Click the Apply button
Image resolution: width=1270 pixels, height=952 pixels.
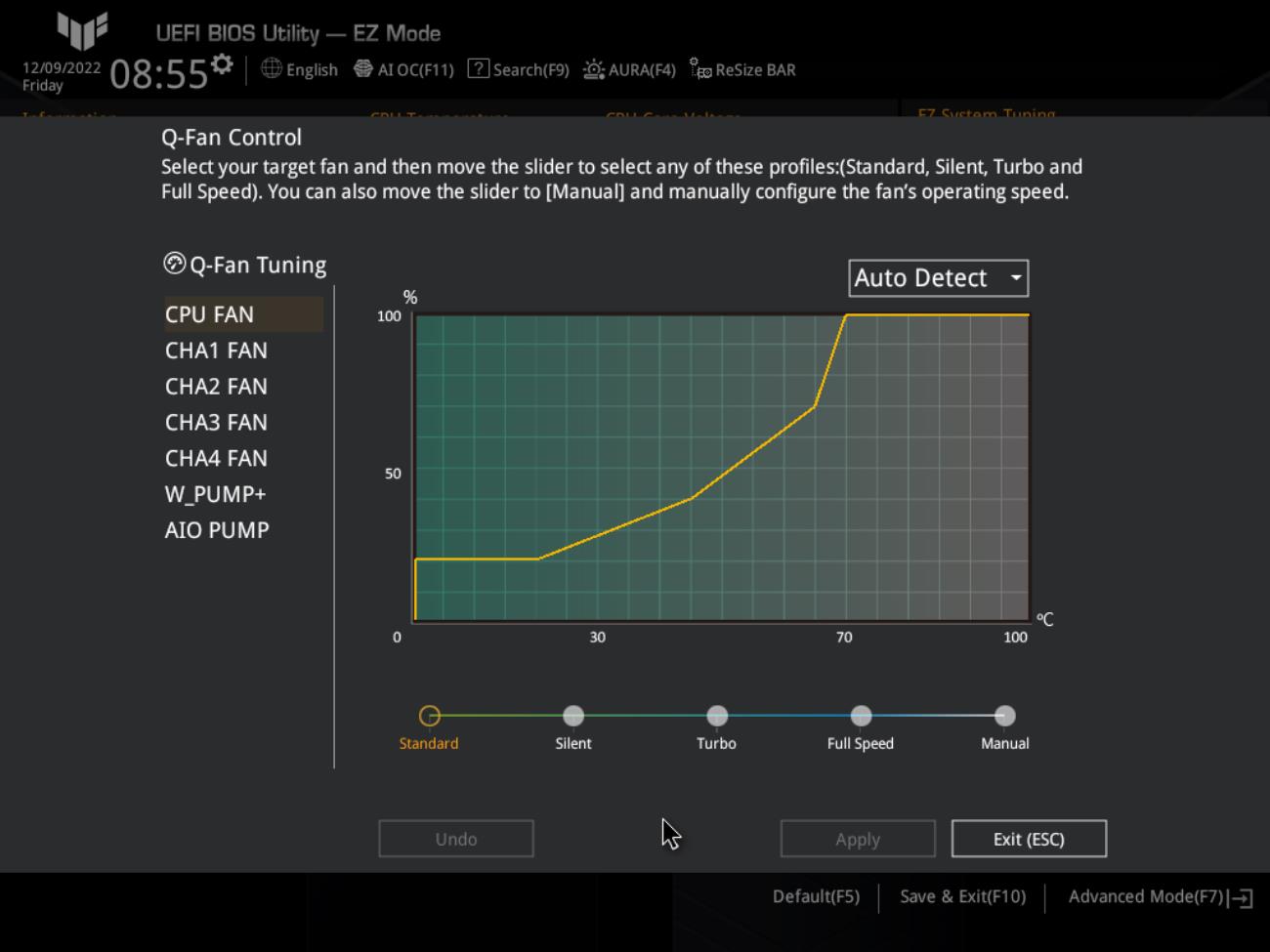click(x=858, y=839)
